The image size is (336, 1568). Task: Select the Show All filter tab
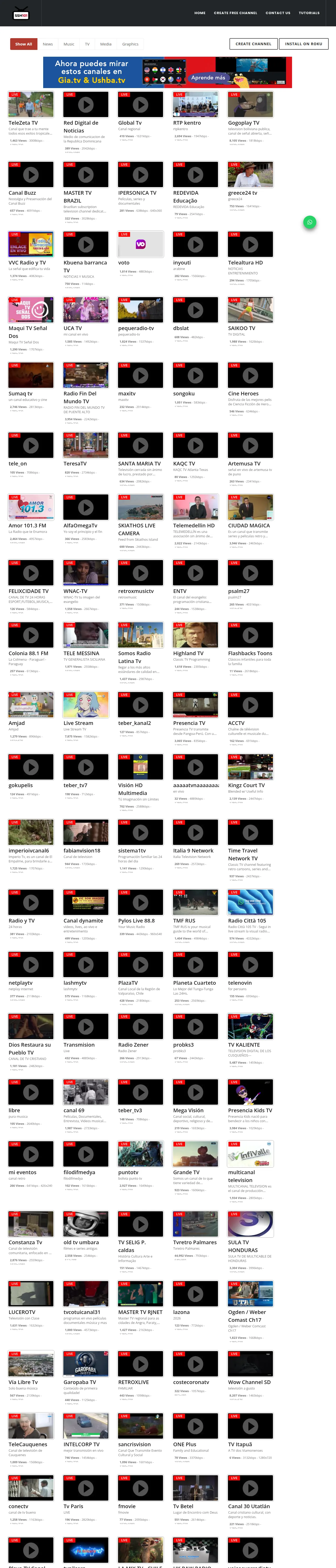[x=24, y=44]
